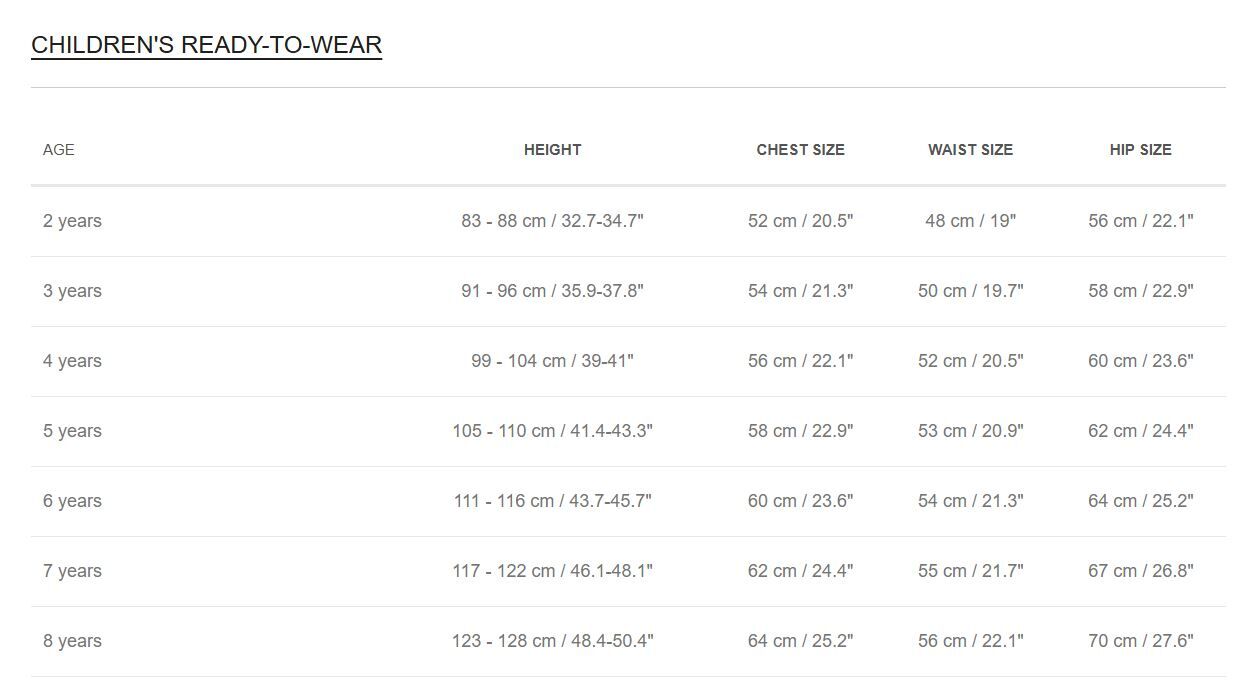Click the HEIGHT column header
The image size is (1252, 695).
point(552,150)
